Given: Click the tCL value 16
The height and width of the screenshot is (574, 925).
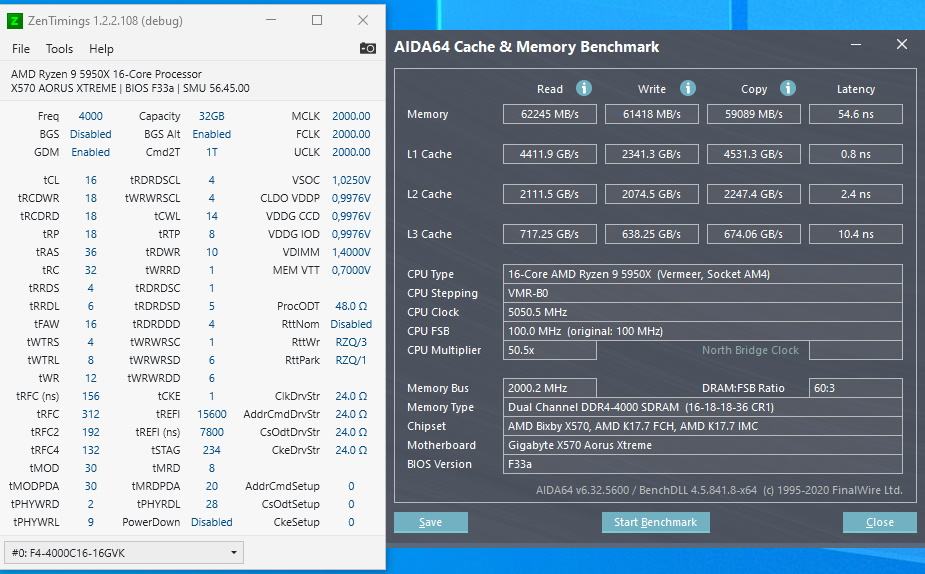Looking at the screenshot, I should pyautogui.click(x=90, y=180).
